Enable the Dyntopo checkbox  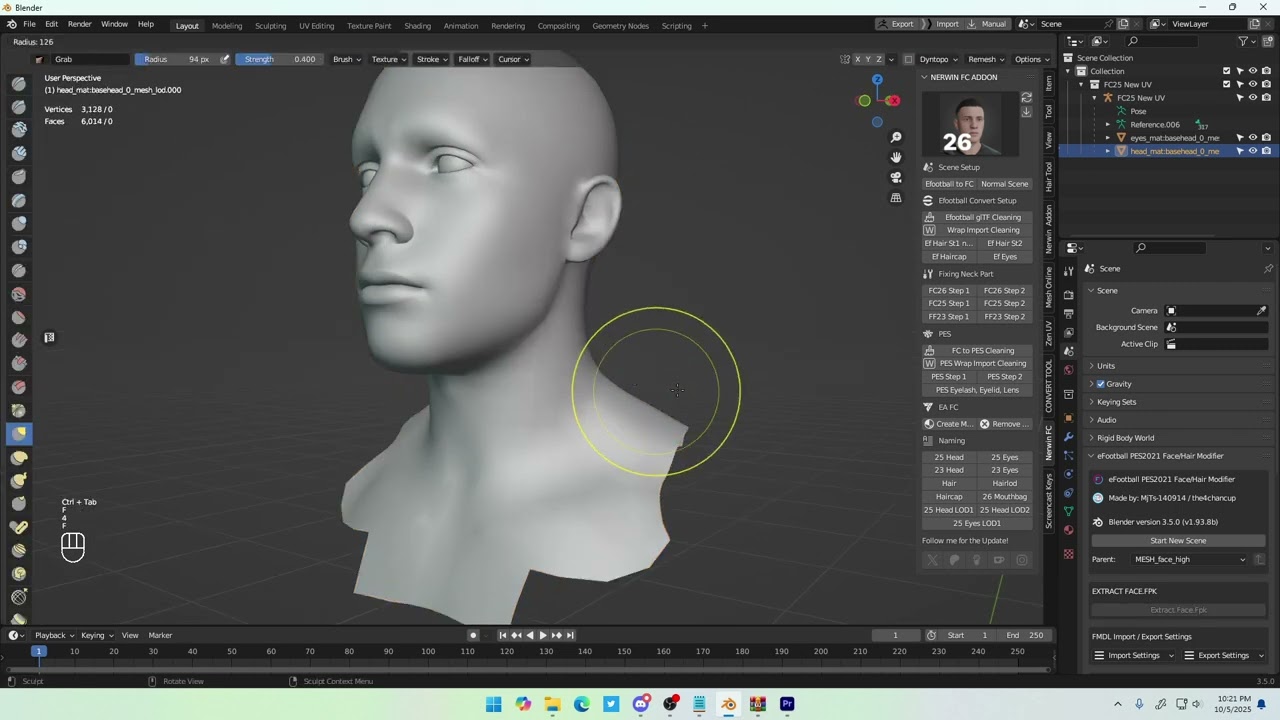coord(909,59)
